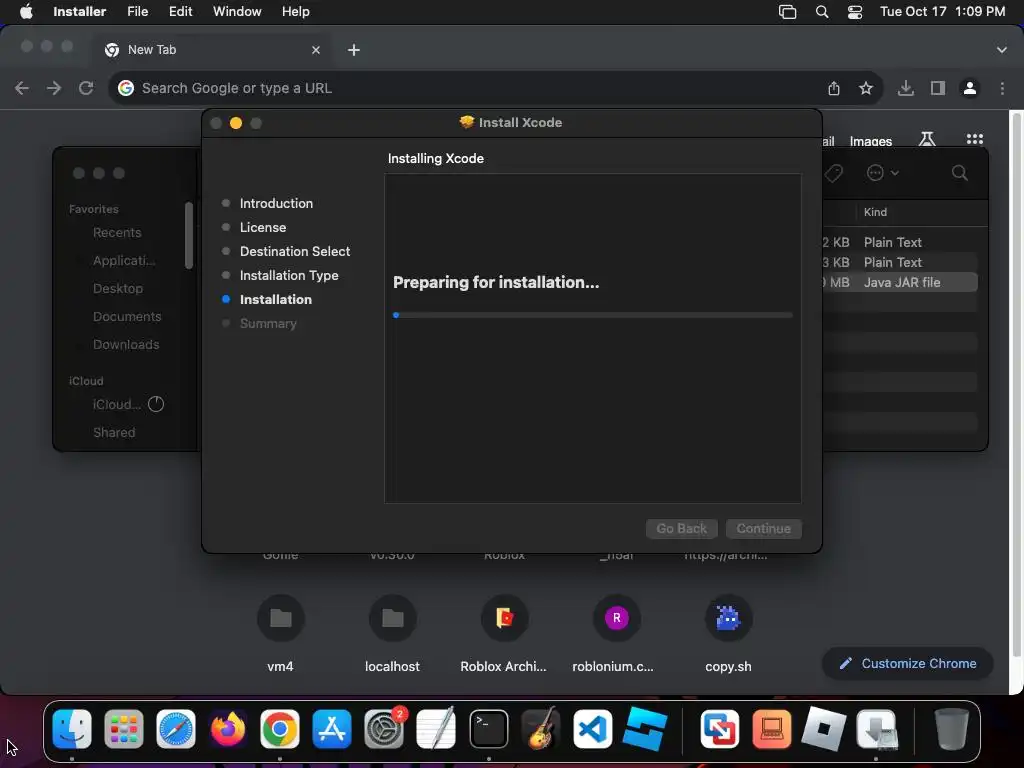This screenshot has height=768, width=1024.
Task: Open Finder from the Dock
Action: [72, 728]
